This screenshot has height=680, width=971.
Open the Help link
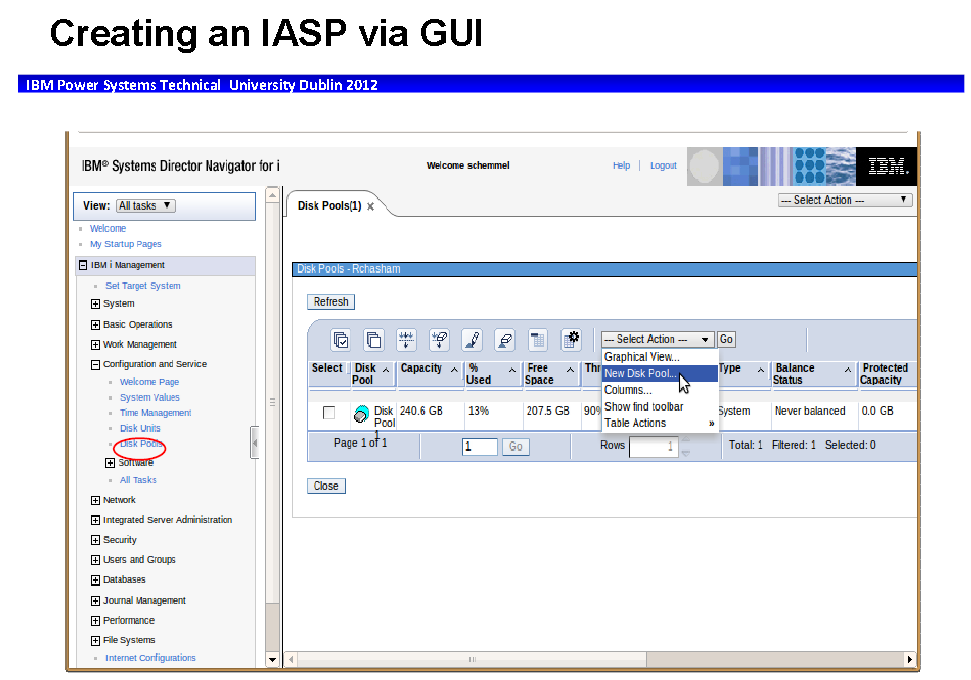pos(621,165)
